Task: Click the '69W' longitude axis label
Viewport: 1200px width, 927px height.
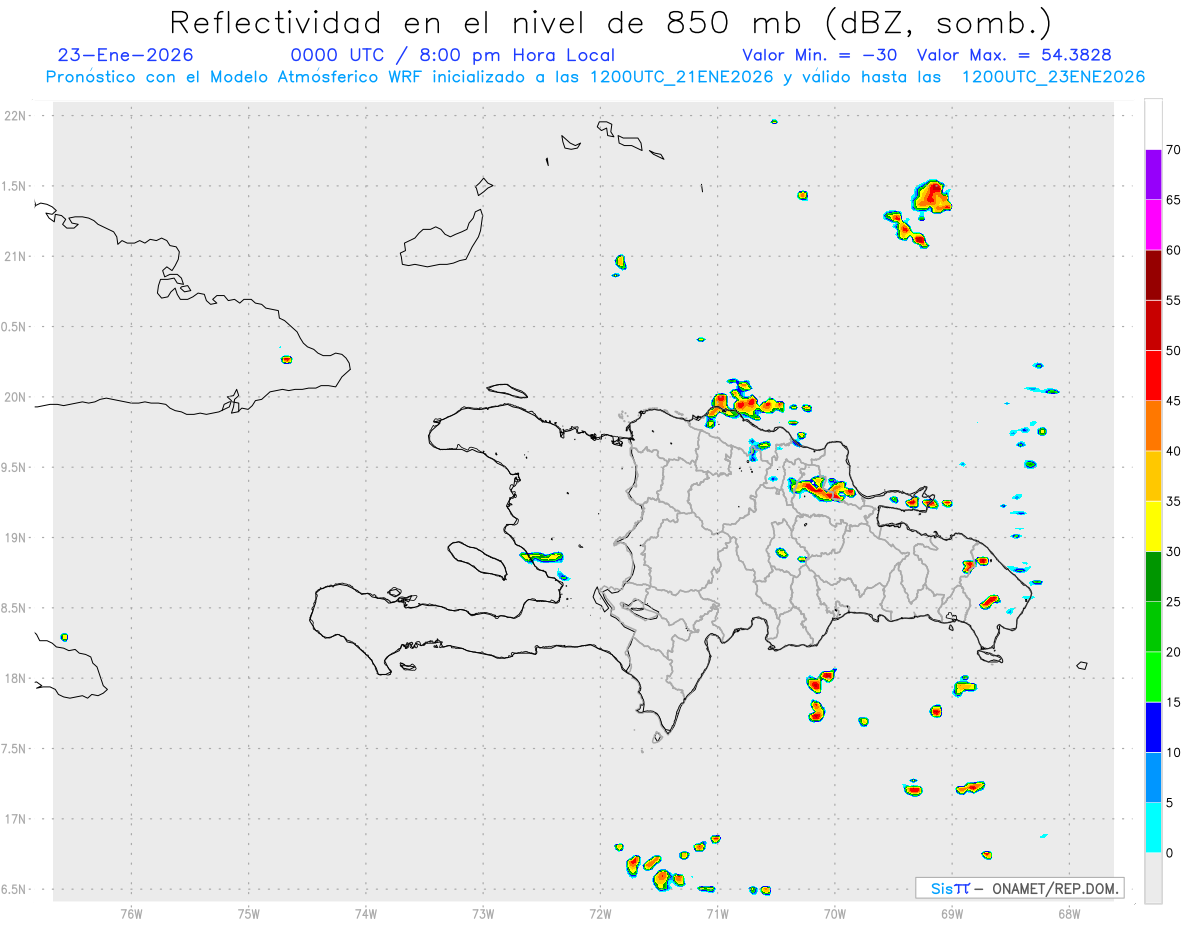Action: tap(952, 913)
